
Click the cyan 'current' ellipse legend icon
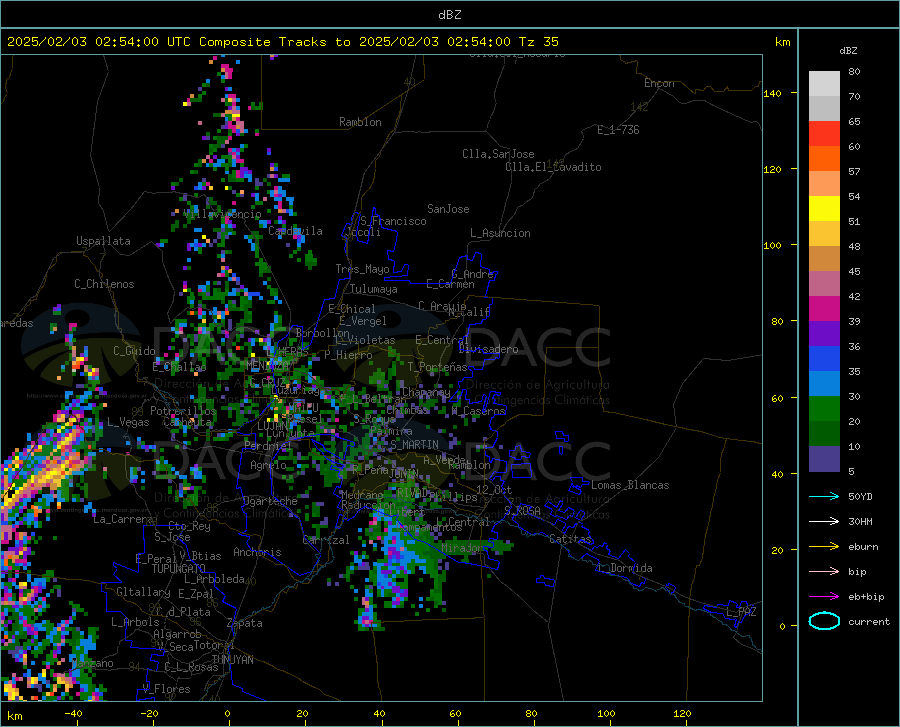click(x=824, y=621)
